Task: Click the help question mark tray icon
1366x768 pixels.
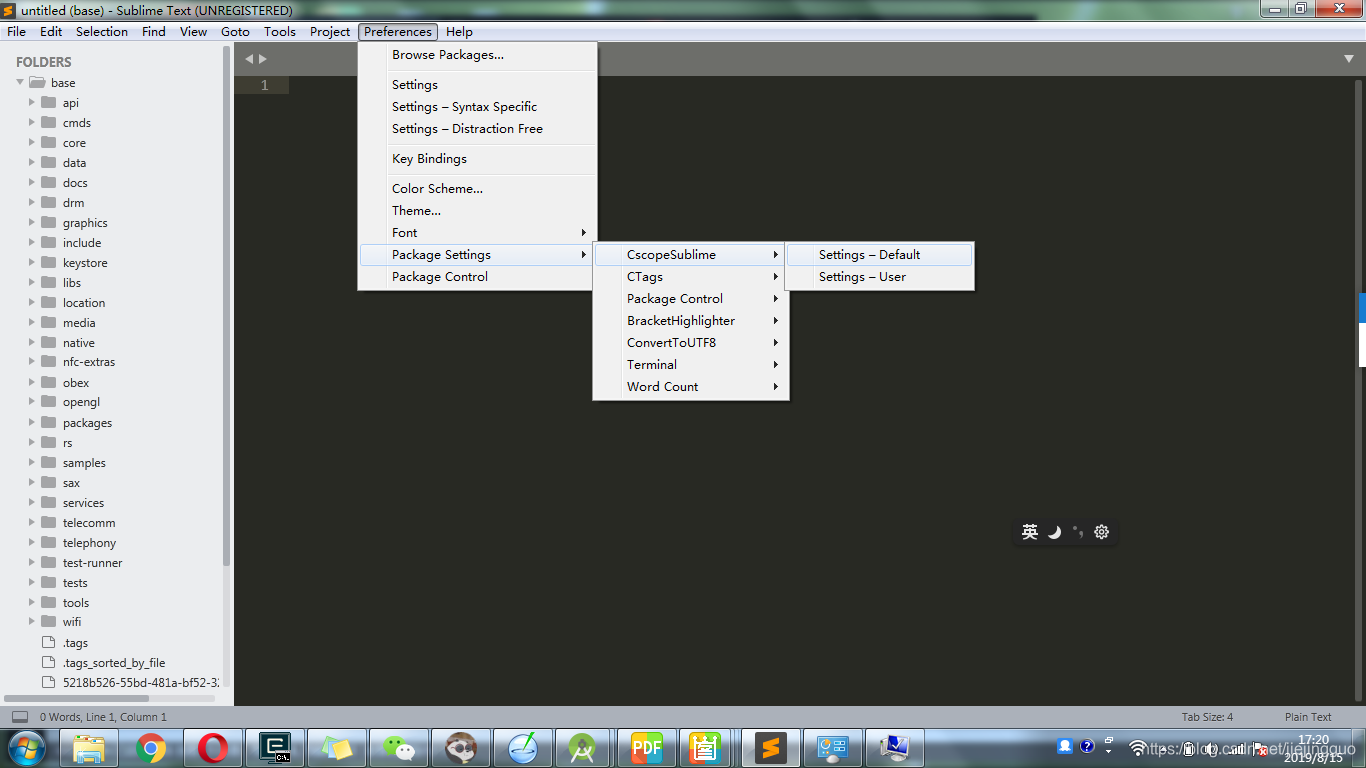Action: tap(1087, 746)
